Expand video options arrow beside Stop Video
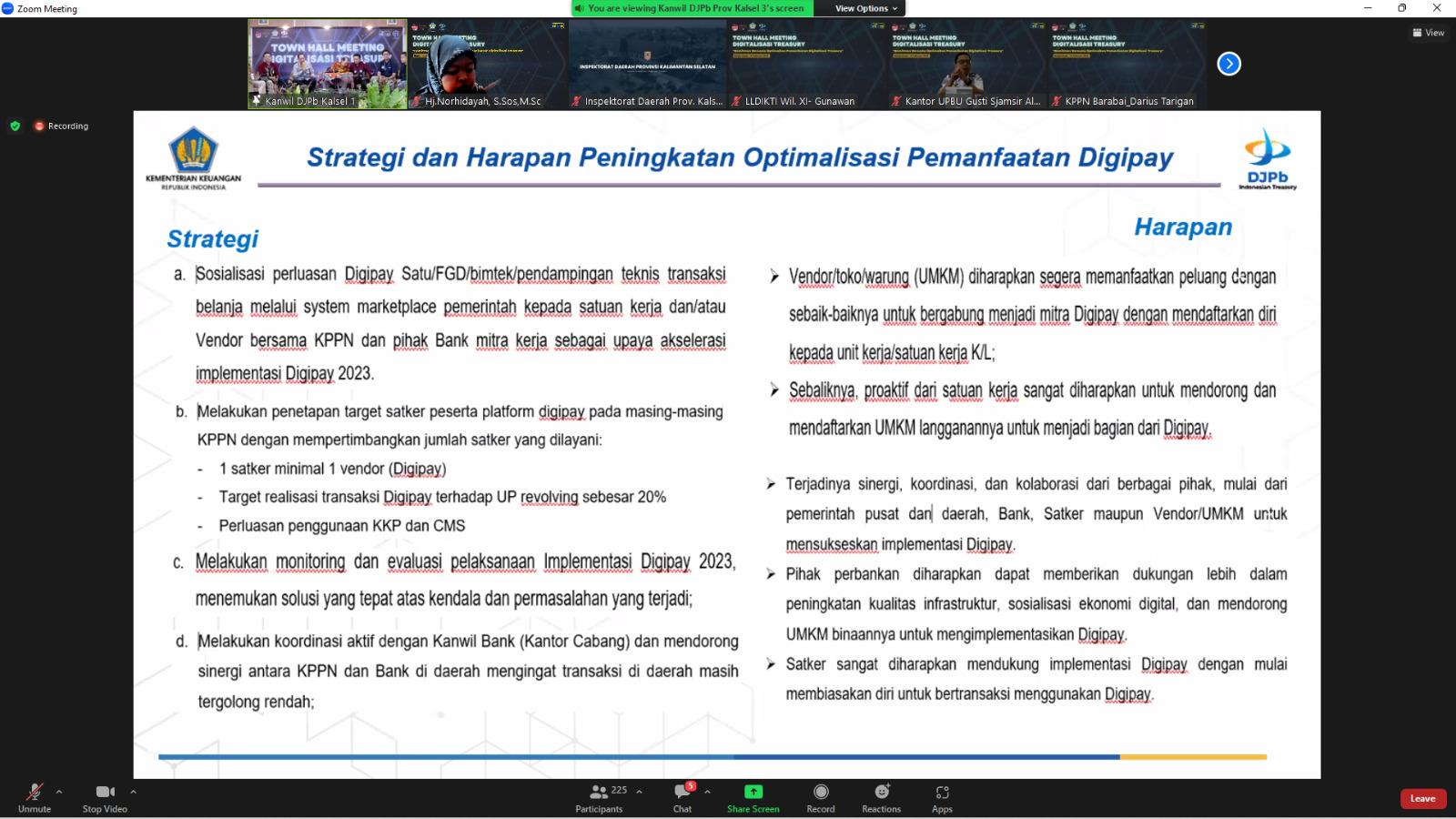 click(133, 792)
